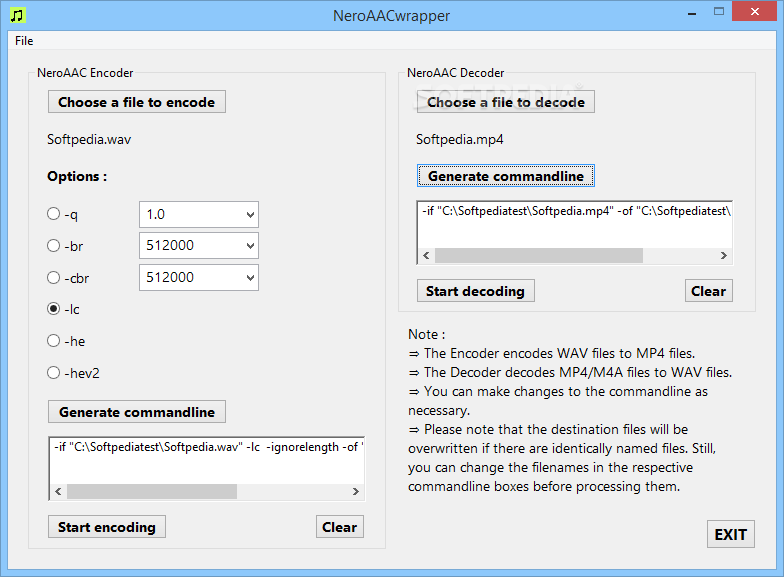This screenshot has width=784, height=577.
Task: Minimize the NeroAACwrapper window
Action: pos(692,12)
